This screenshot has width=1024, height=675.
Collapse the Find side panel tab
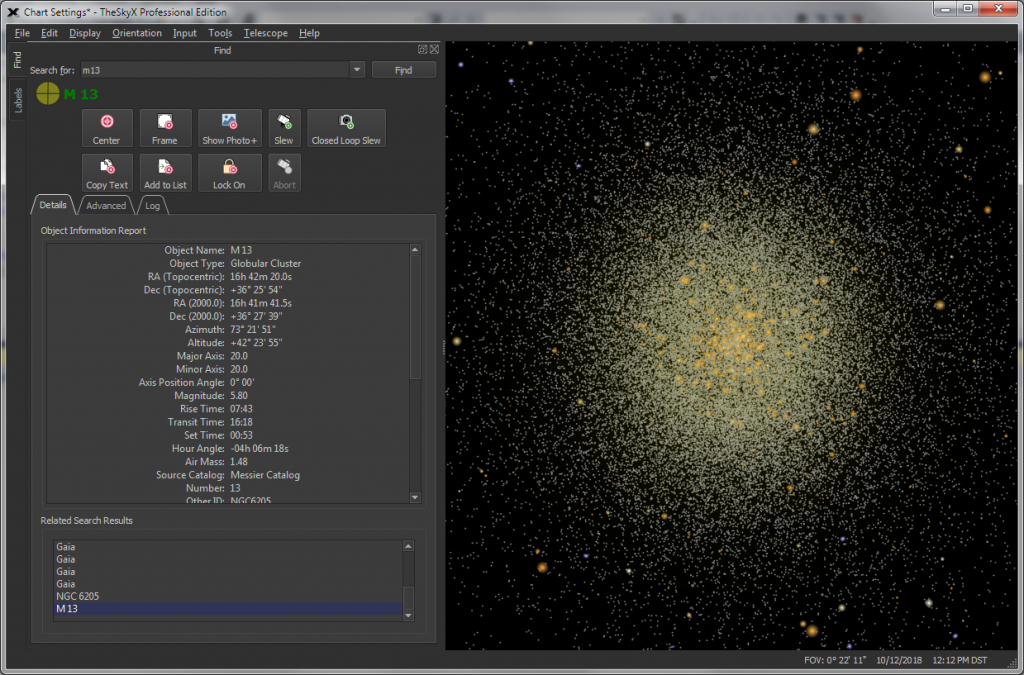point(17,60)
